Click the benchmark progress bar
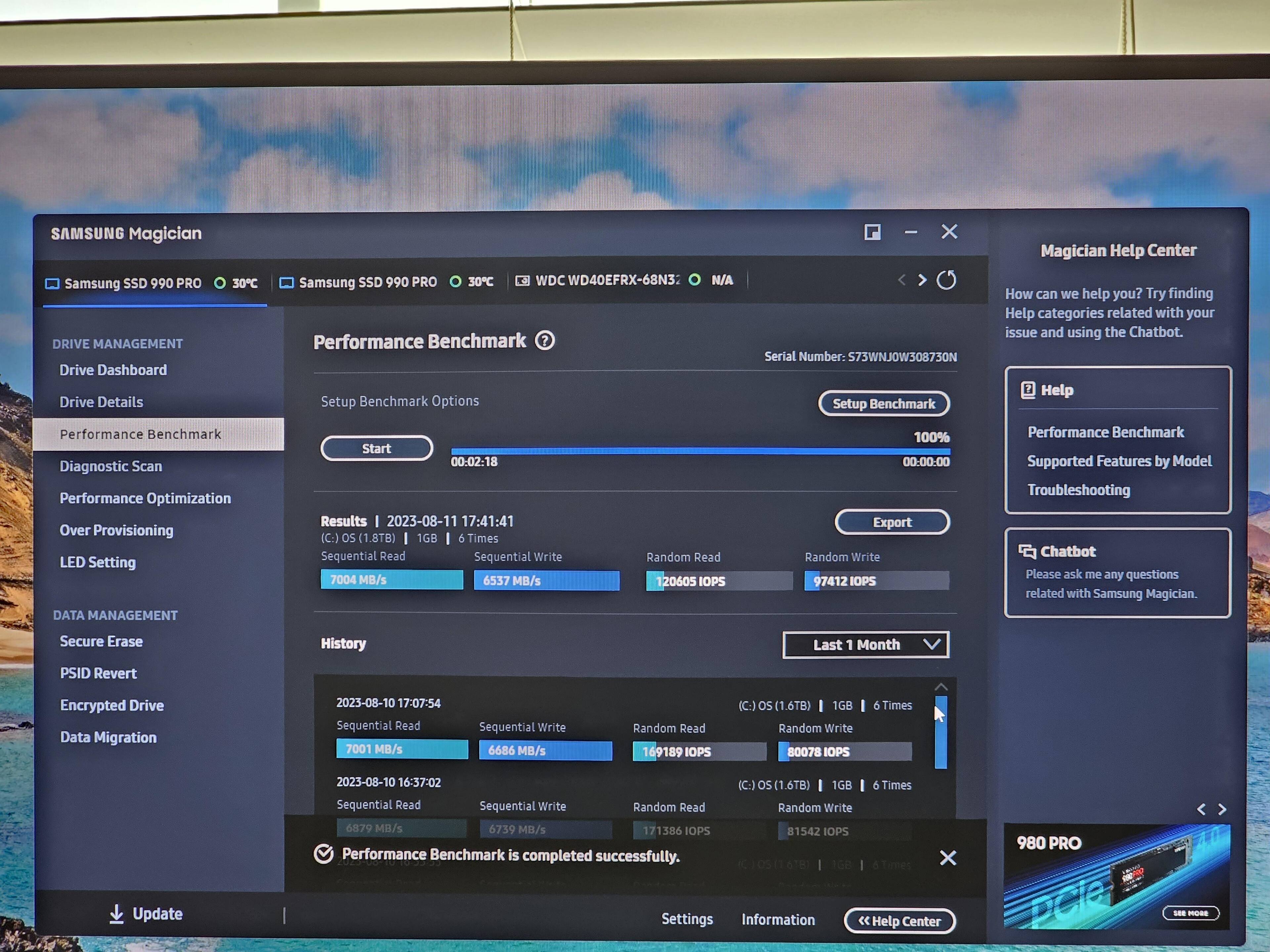The height and width of the screenshot is (952, 1270). tap(700, 451)
